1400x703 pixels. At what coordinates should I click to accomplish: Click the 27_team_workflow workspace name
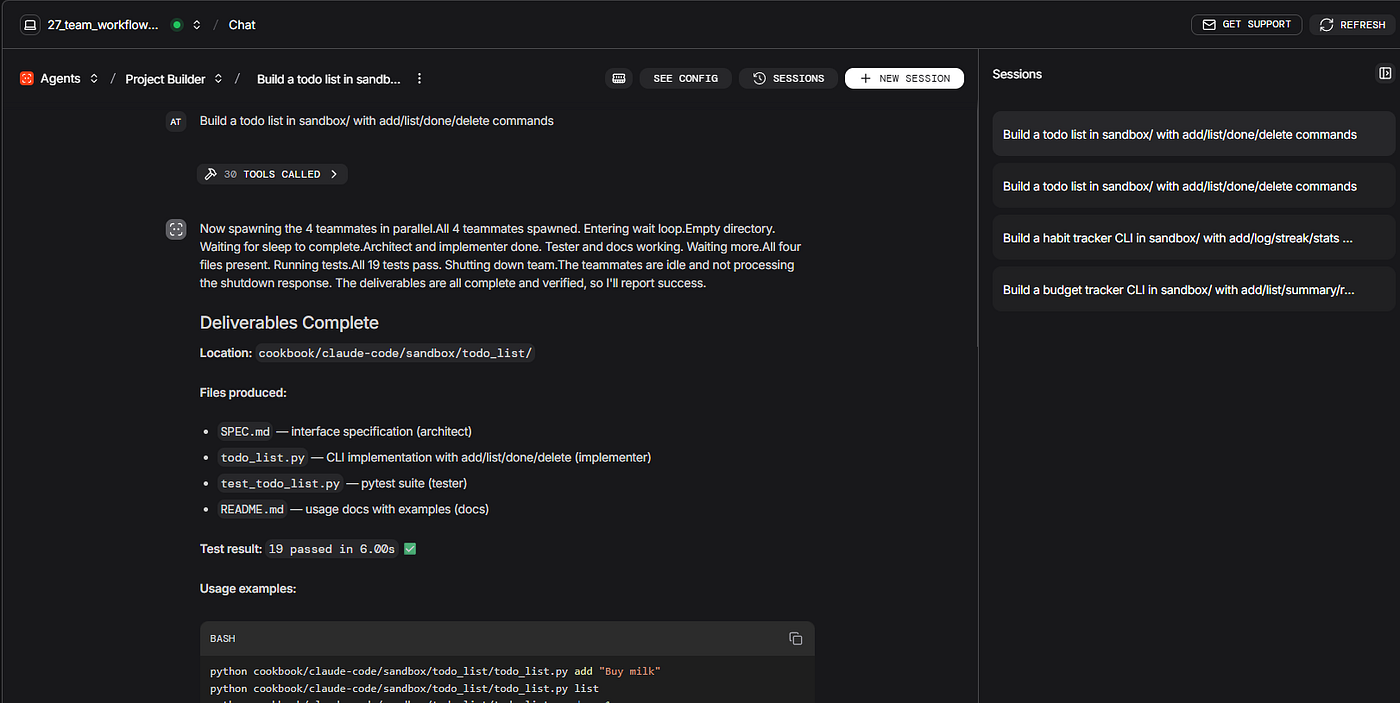tap(103, 25)
